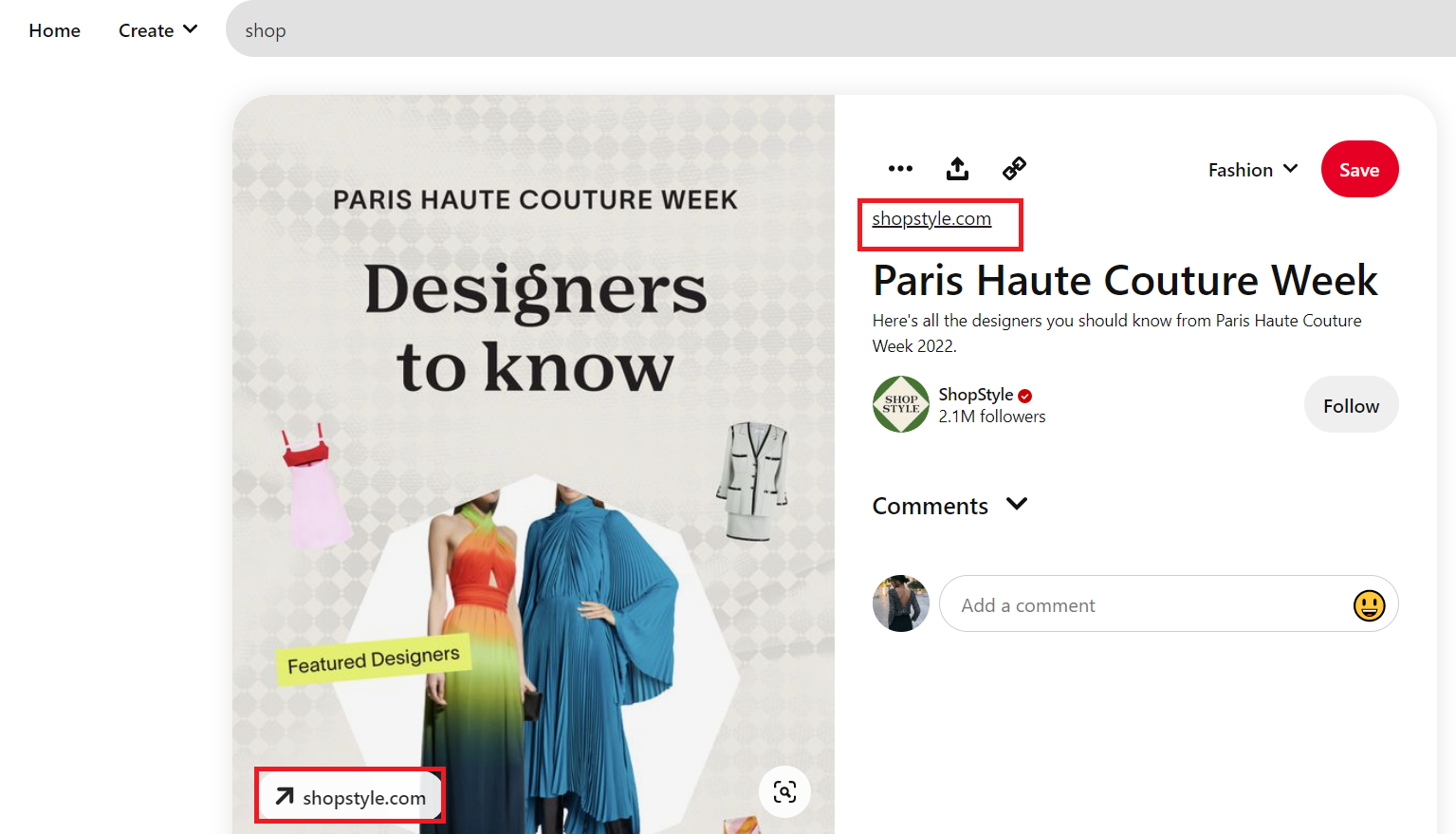This screenshot has height=834, width=1456.
Task: Open the ShopStyle profile name link
Action: [975, 395]
